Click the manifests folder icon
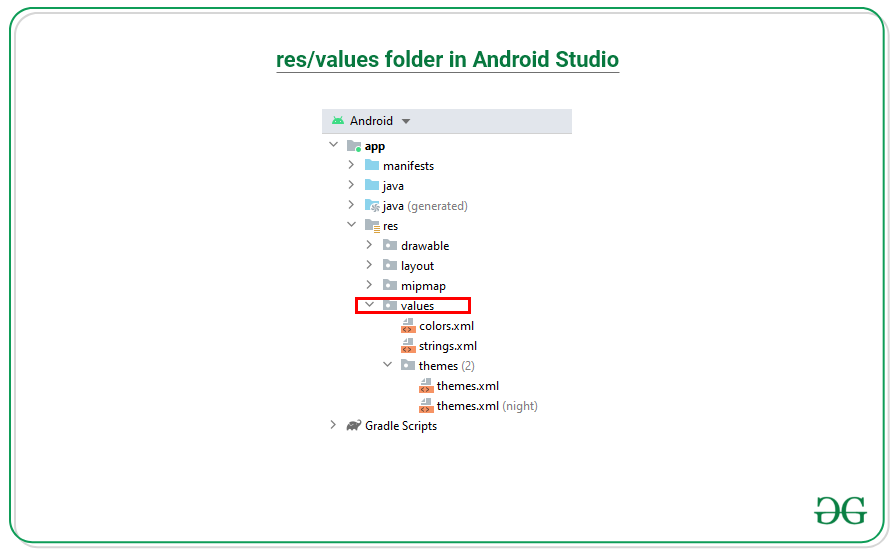The image size is (894, 551). tap(372, 165)
